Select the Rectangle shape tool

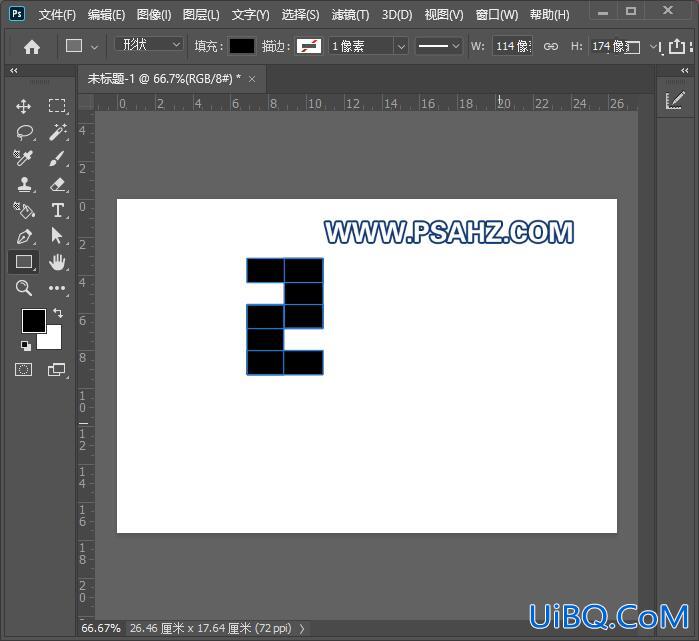pyautogui.click(x=24, y=262)
